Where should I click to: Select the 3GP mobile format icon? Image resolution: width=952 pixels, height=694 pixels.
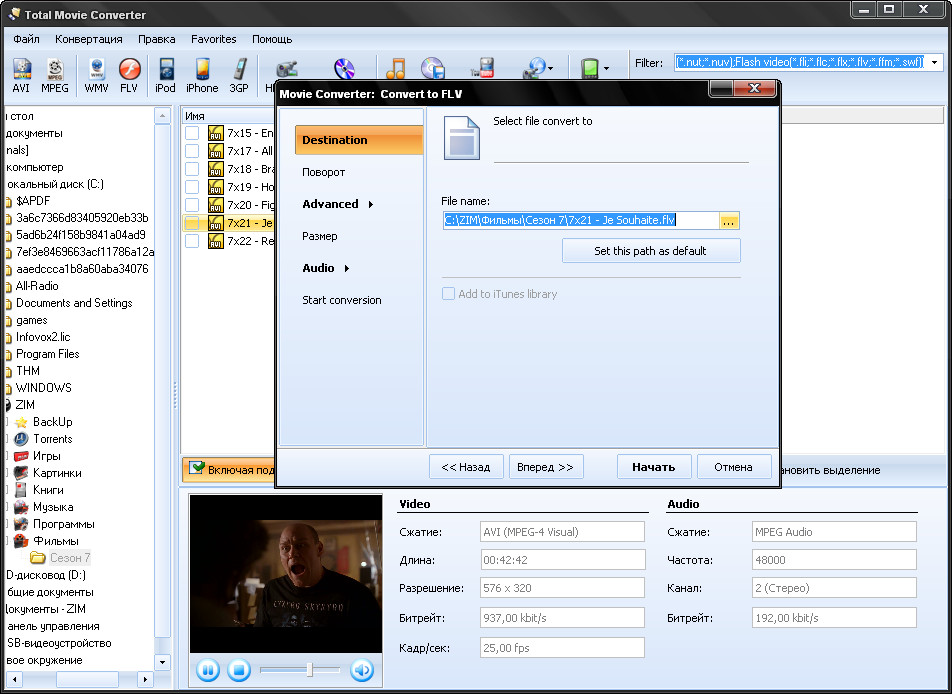[x=239, y=75]
